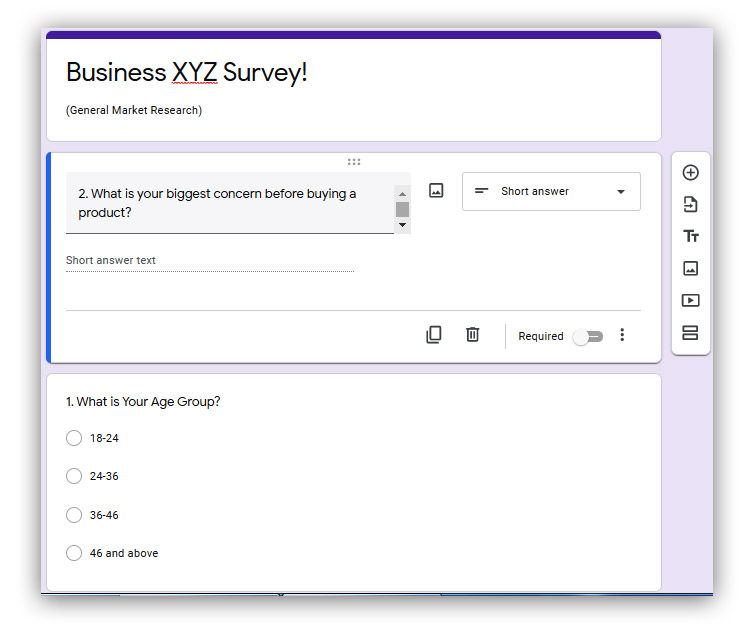Duplicate the current question
This screenshot has height=639, width=754.
[434, 335]
